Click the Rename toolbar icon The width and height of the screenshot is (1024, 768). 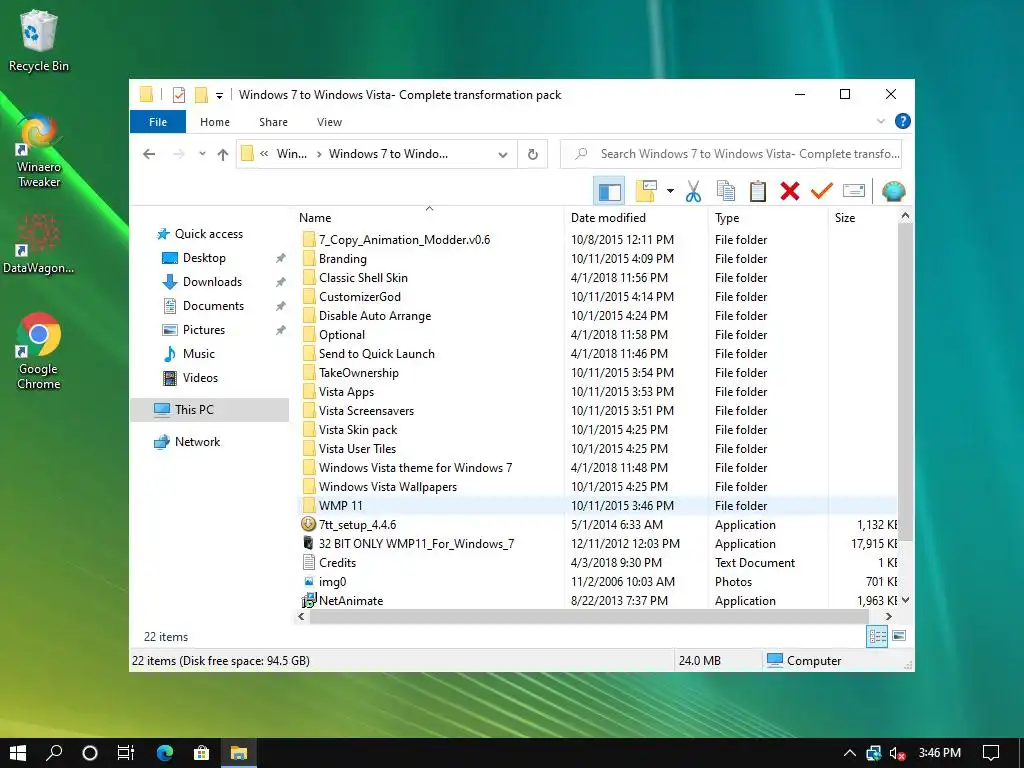[854, 191]
